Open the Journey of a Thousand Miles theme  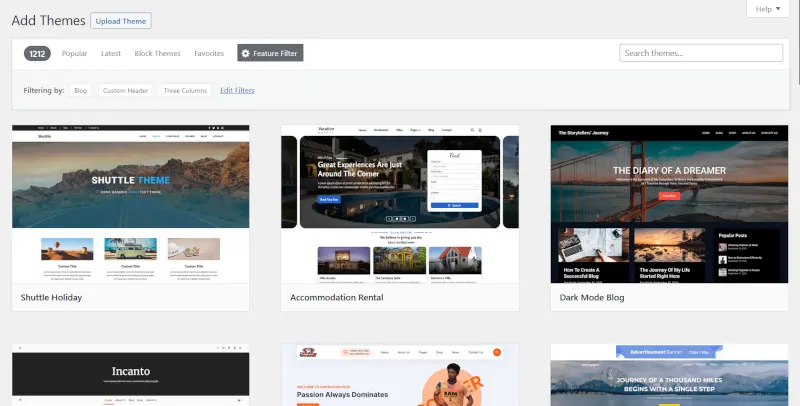click(x=669, y=376)
